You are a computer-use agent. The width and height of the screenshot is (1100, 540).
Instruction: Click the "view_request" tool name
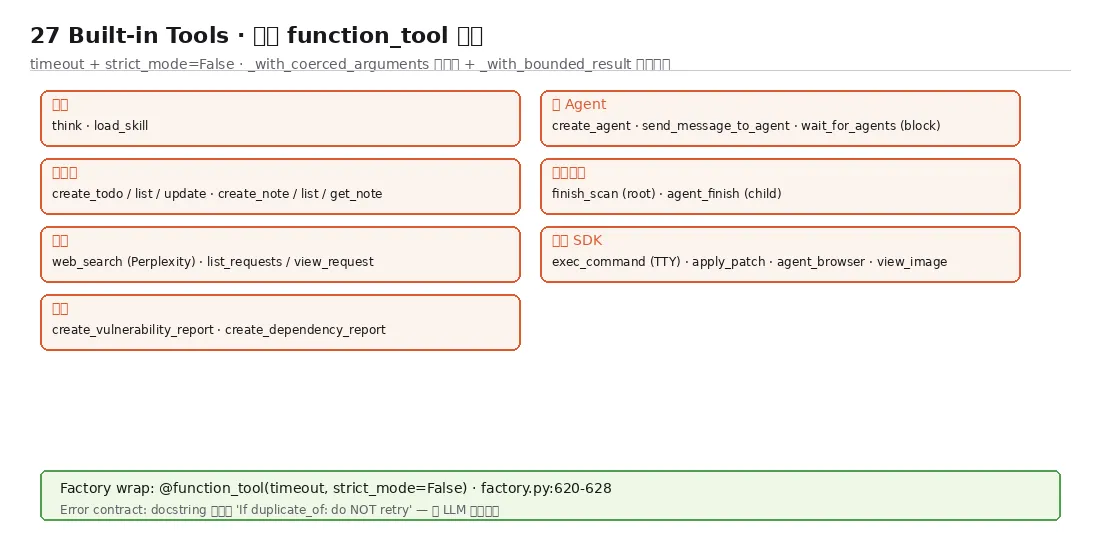click(334, 262)
